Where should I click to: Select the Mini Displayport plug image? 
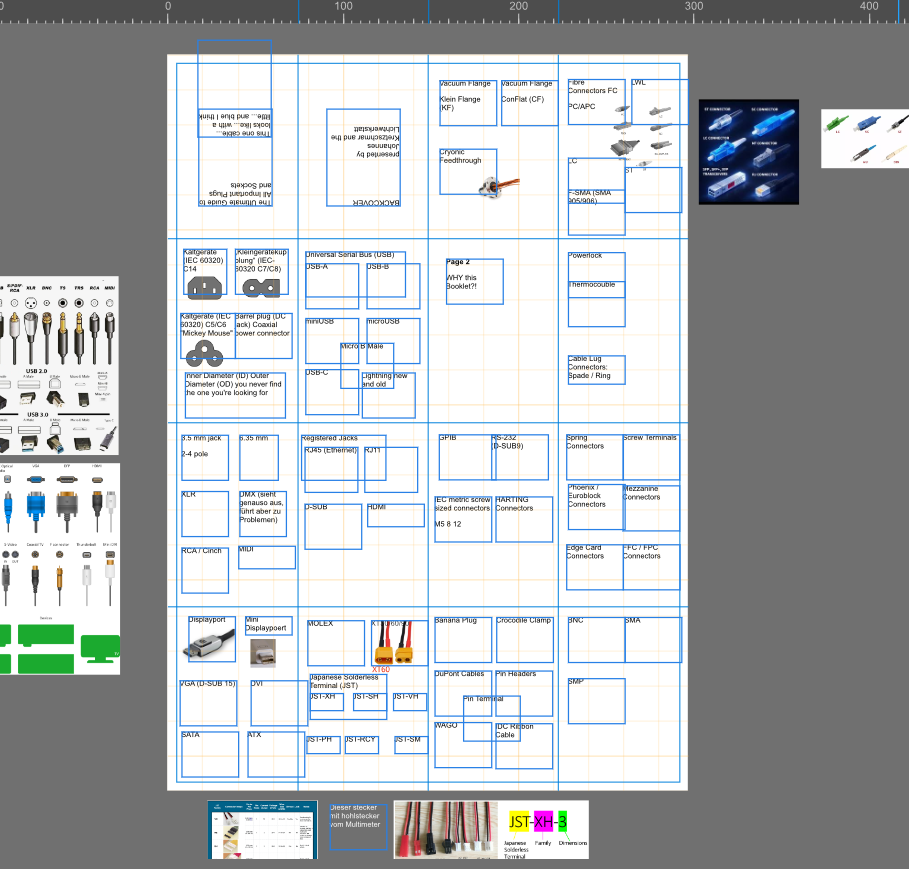tap(263, 653)
